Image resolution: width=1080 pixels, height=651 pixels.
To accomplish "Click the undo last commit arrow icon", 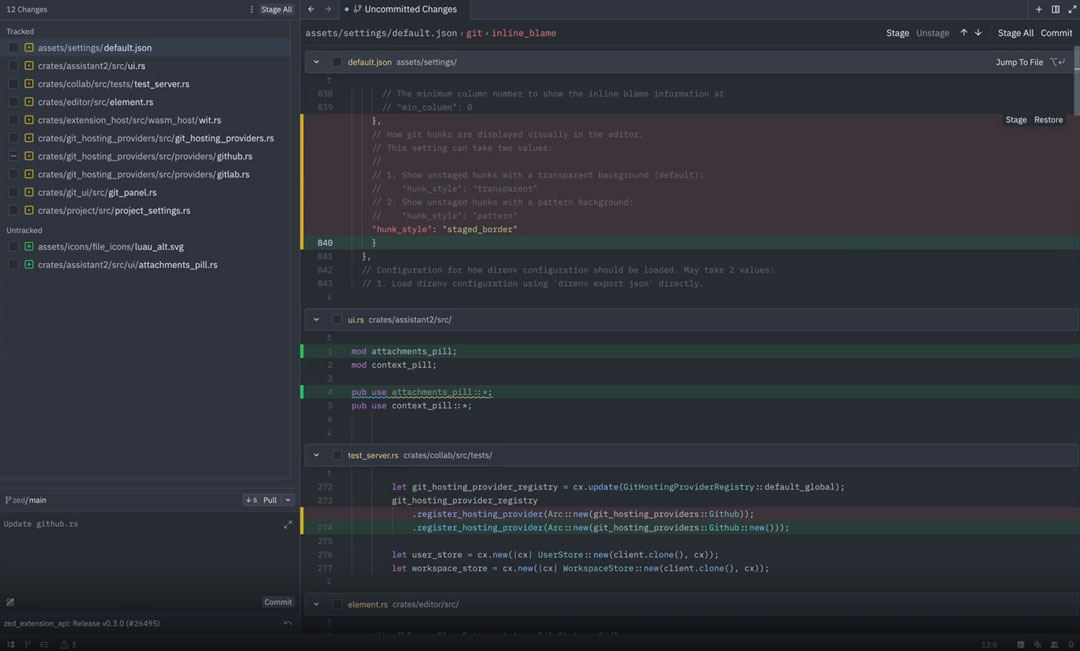I will coord(288,623).
